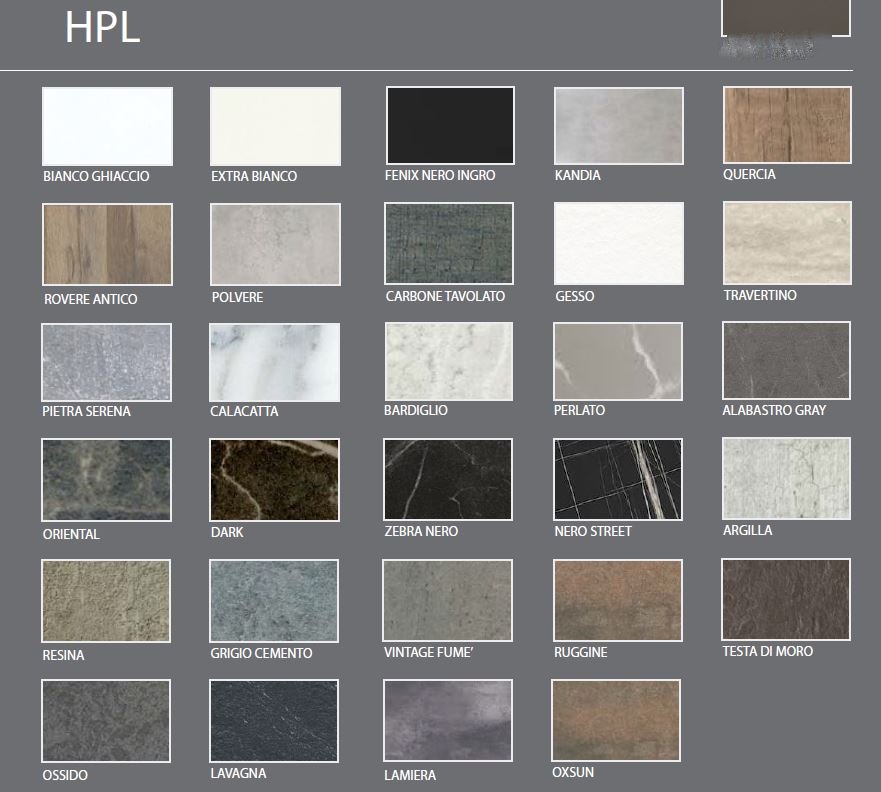Click the 'CALACATTA' label

pyautogui.click(x=244, y=411)
